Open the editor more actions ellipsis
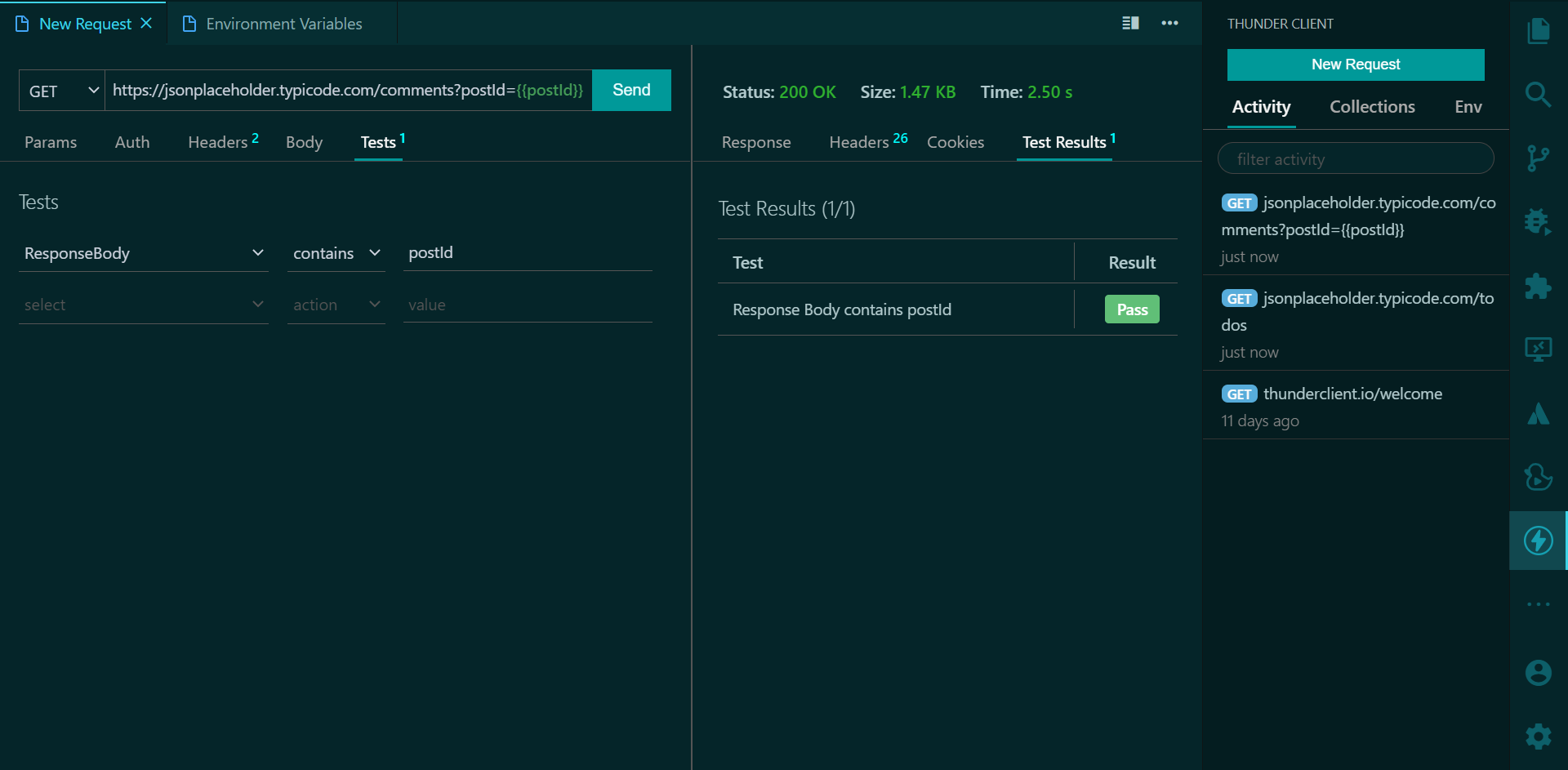The height and width of the screenshot is (770, 1568). 1169,23
